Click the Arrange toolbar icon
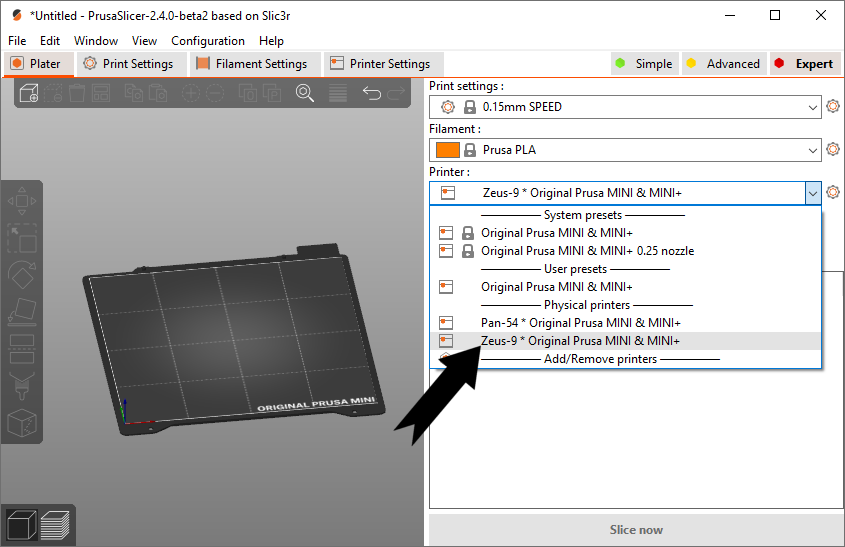This screenshot has width=845, height=547. [101, 93]
